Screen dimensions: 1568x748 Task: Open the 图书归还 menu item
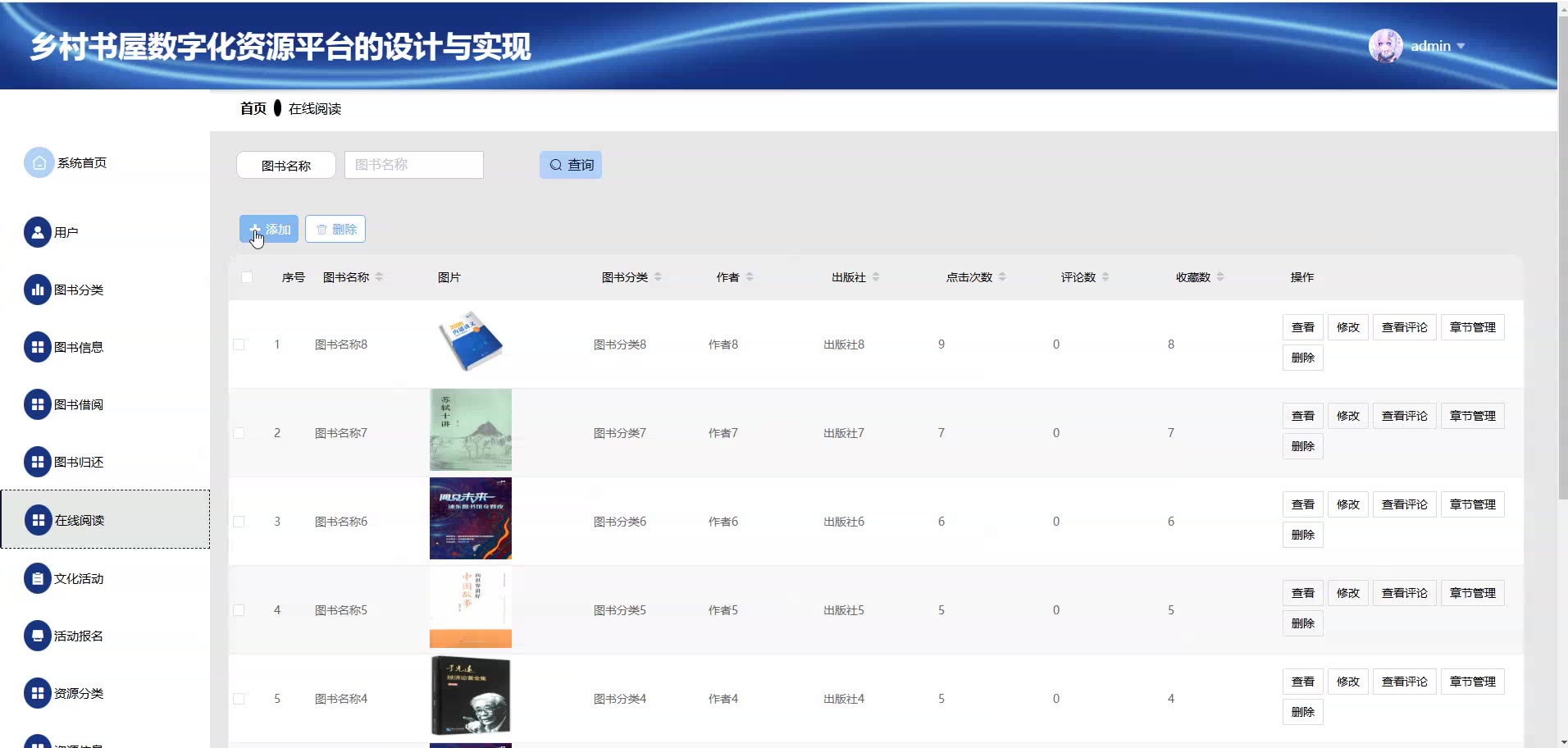click(x=78, y=462)
